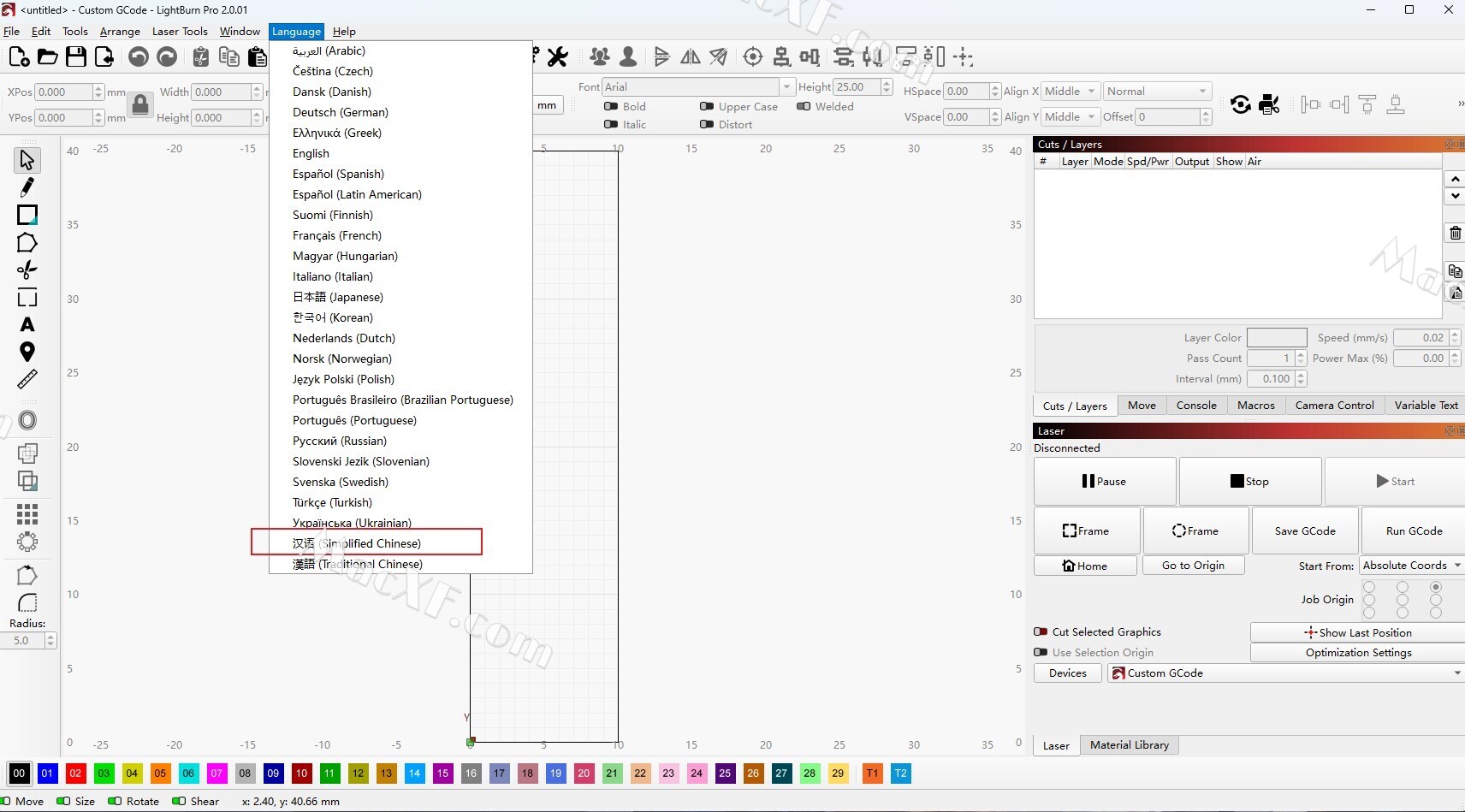The image size is (1465, 812).
Task: Choose the Create Text tool
Action: (x=27, y=325)
